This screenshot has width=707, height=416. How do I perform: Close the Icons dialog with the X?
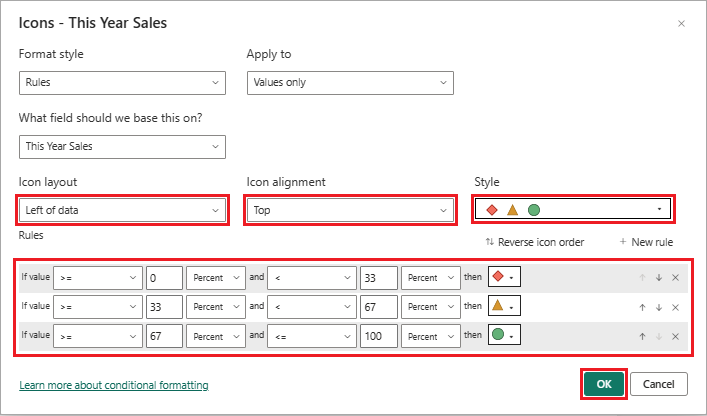tap(682, 23)
